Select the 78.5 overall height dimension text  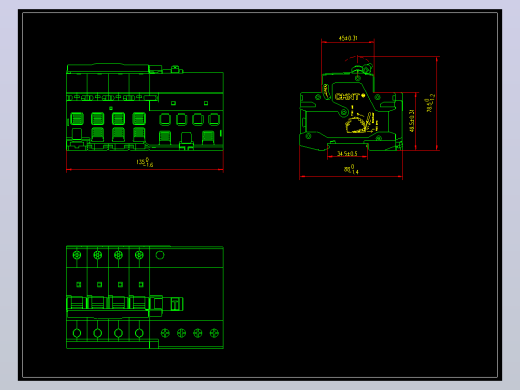(x=430, y=103)
